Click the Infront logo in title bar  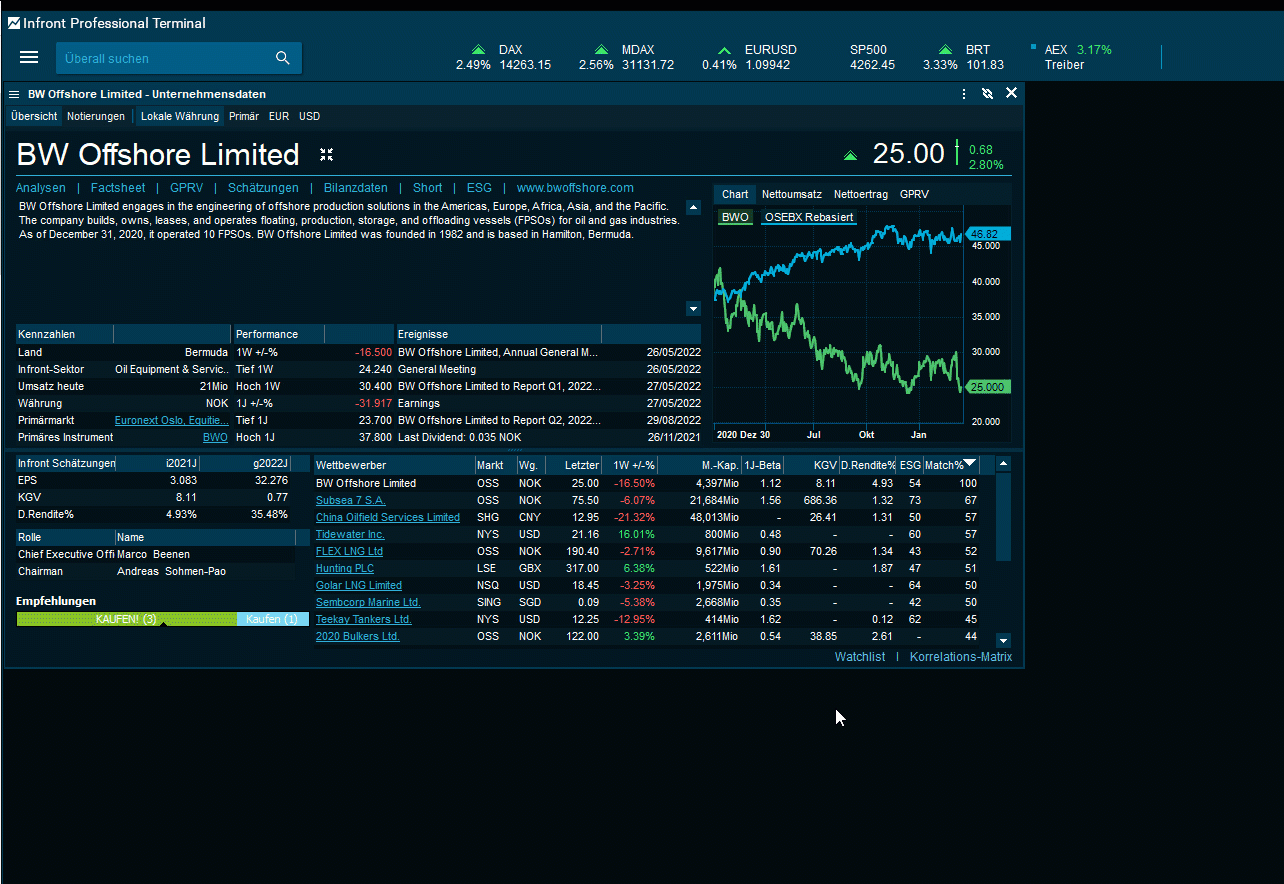coord(13,23)
